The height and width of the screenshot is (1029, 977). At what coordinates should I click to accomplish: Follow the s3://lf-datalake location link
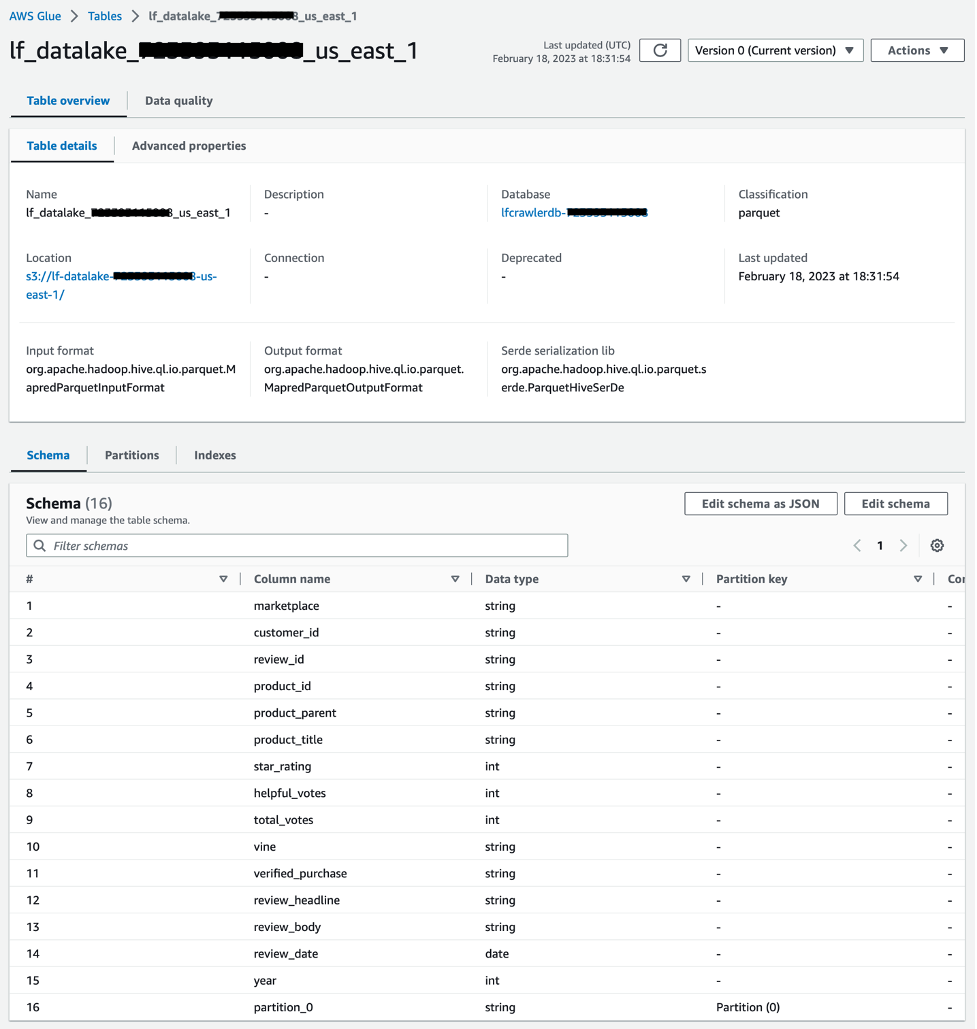(121, 286)
